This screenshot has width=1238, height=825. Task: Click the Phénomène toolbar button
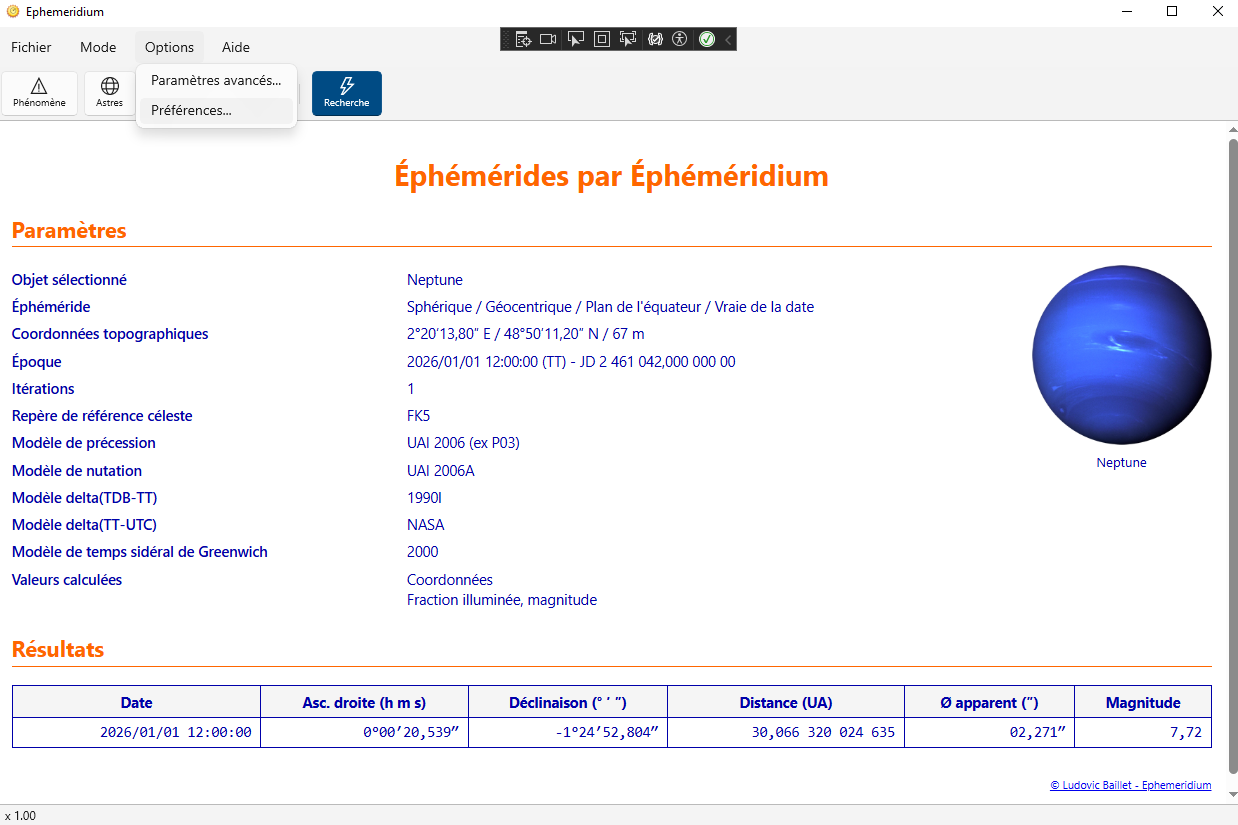click(39, 93)
